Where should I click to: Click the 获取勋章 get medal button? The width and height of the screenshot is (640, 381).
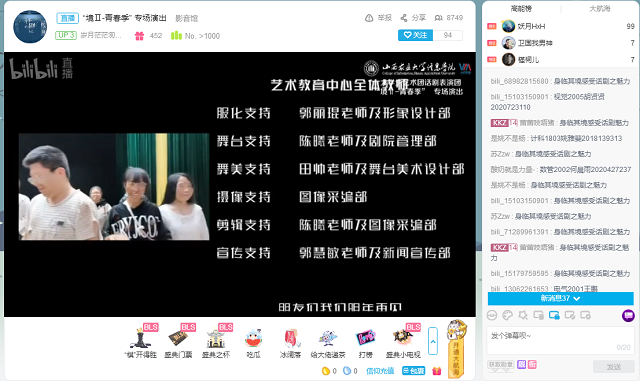(x=500, y=365)
